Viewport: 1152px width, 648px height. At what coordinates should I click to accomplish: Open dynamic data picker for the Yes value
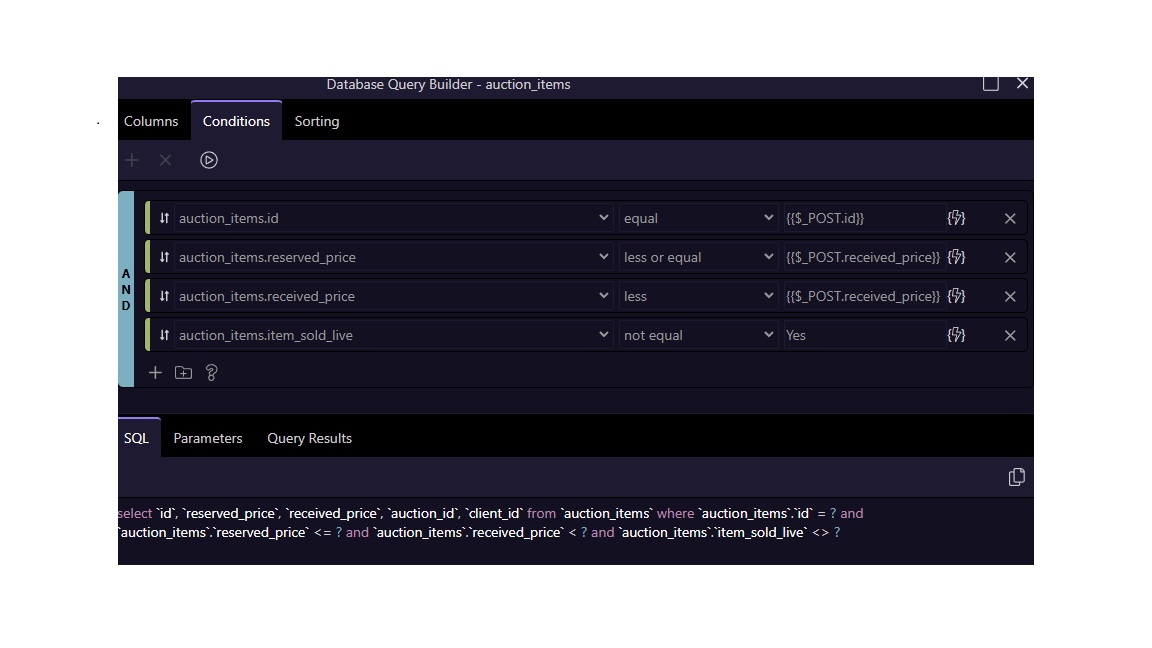pyautogui.click(x=956, y=335)
